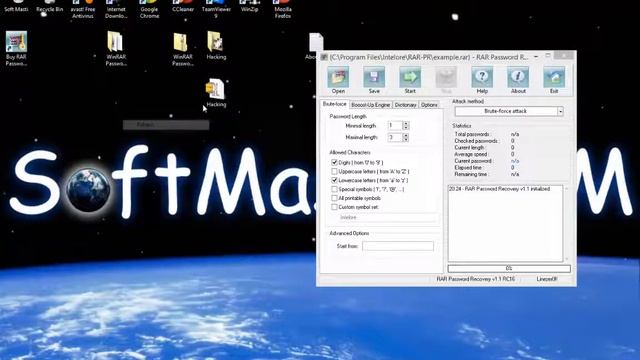Click the 'Checked passwords' statistics label
This screenshot has height=360, width=640.
click(476, 141)
